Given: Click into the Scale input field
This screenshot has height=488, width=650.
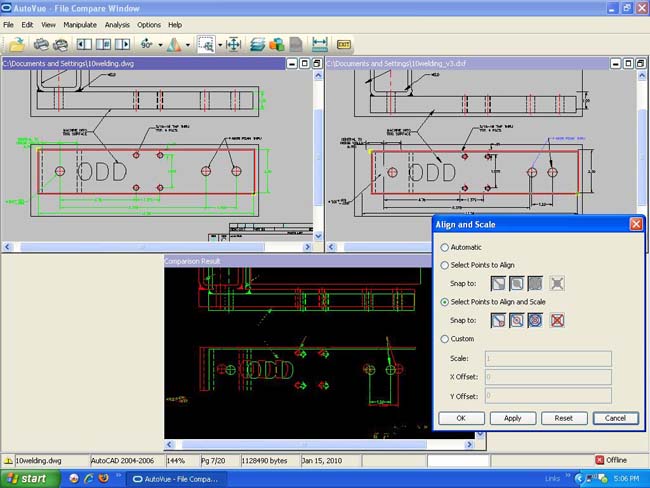Looking at the screenshot, I should coord(548,358).
